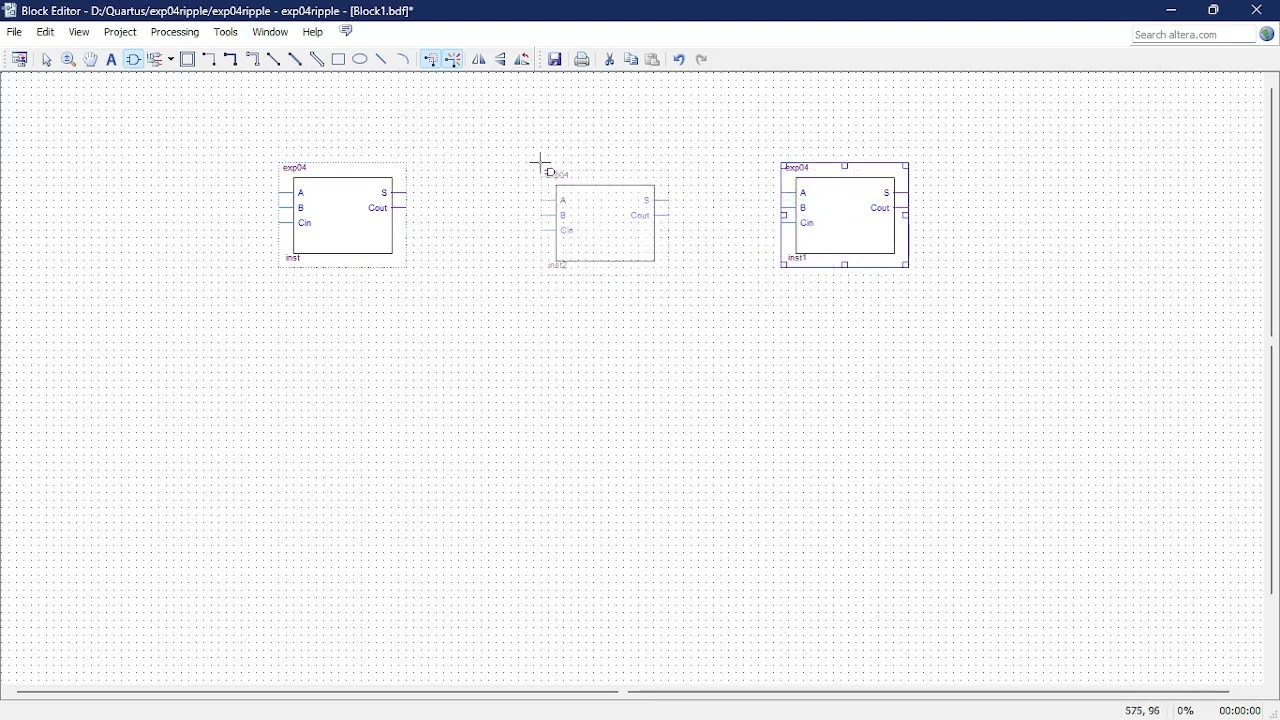This screenshot has height=720, width=1280.
Task: Select the Orthogonal Bus tool
Action: pyautogui.click(x=231, y=60)
